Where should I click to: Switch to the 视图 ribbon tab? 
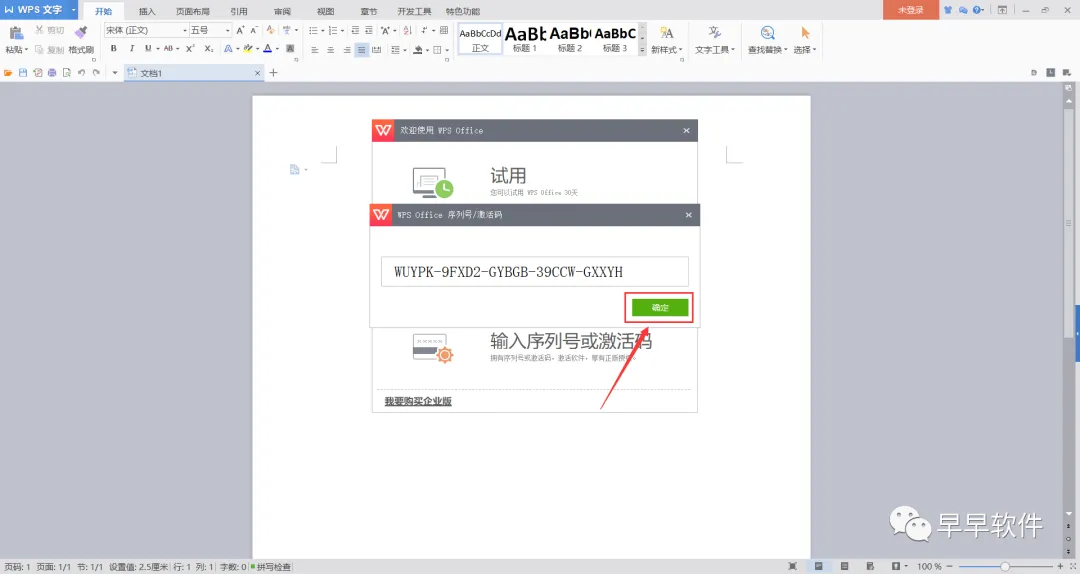[325, 11]
